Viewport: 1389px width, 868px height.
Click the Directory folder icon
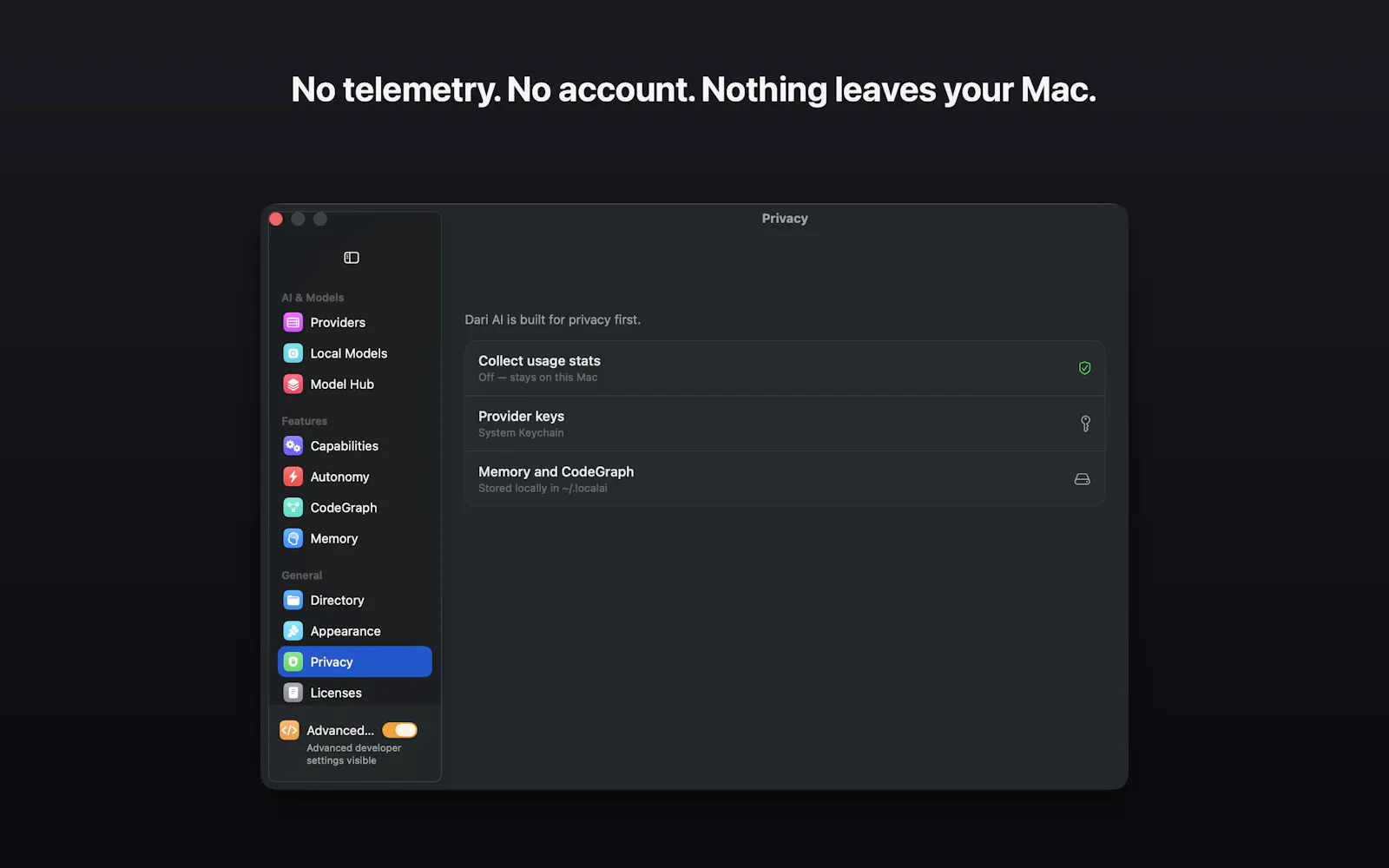click(x=293, y=601)
